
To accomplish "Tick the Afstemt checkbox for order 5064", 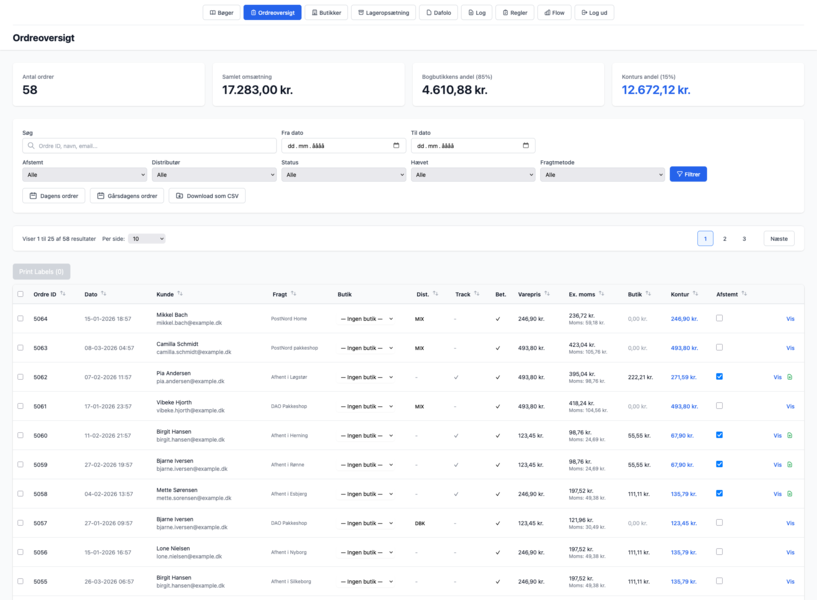I will coord(719,318).
